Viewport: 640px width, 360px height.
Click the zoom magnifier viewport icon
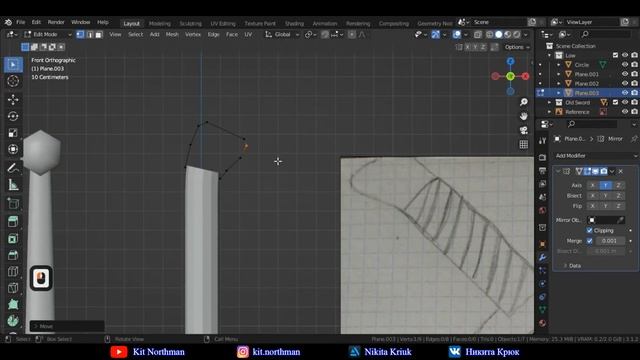pos(524,102)
